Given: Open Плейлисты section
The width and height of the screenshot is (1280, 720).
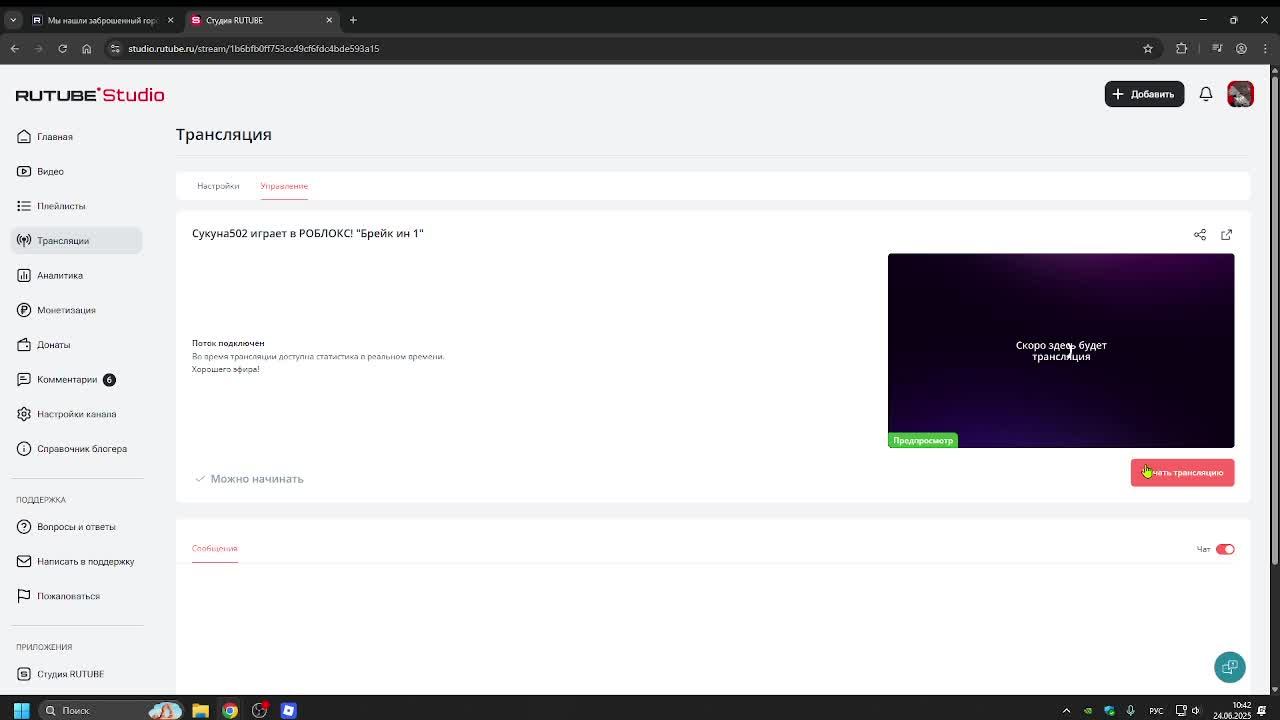Looking at the screenshot, I should point(61,206).
